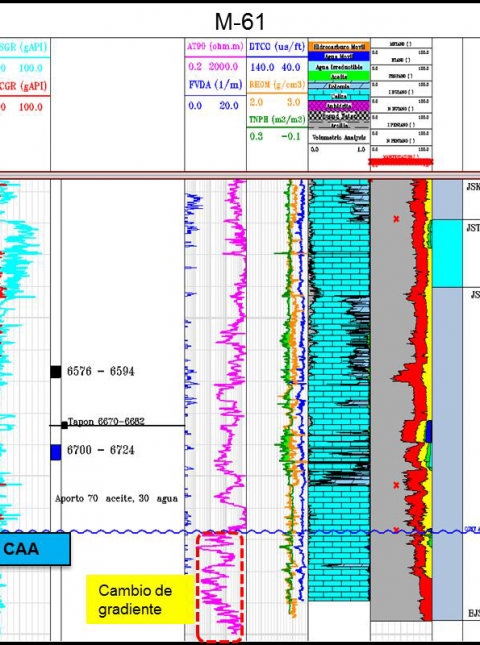The width and height of the screenshot is (480, 645).
Task: Select the Aceite green legend swatch
Action: (x=339, y=77)
